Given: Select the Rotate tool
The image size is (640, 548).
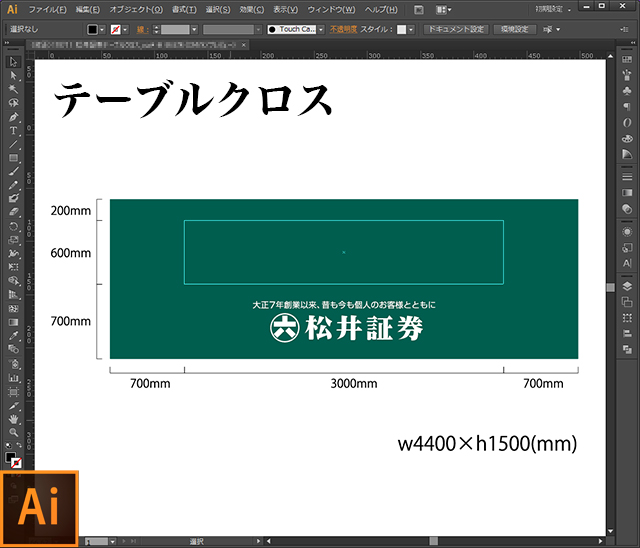Looking at the screenshot, I should pos(13,226).
